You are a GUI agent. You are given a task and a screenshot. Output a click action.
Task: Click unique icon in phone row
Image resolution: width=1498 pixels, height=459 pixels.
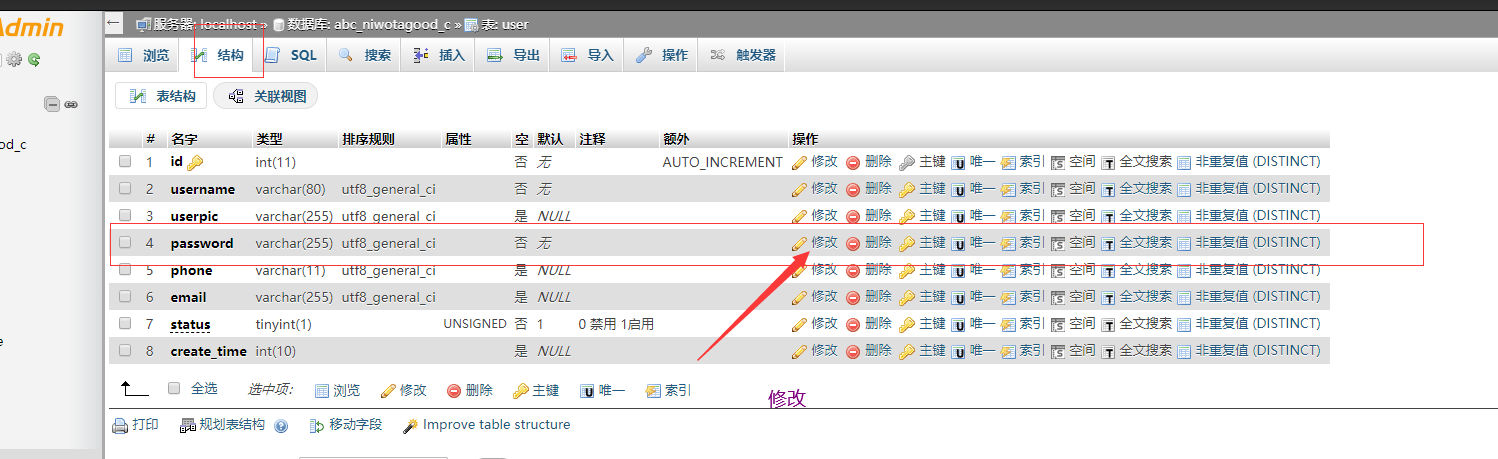click(x=958, y=270)
